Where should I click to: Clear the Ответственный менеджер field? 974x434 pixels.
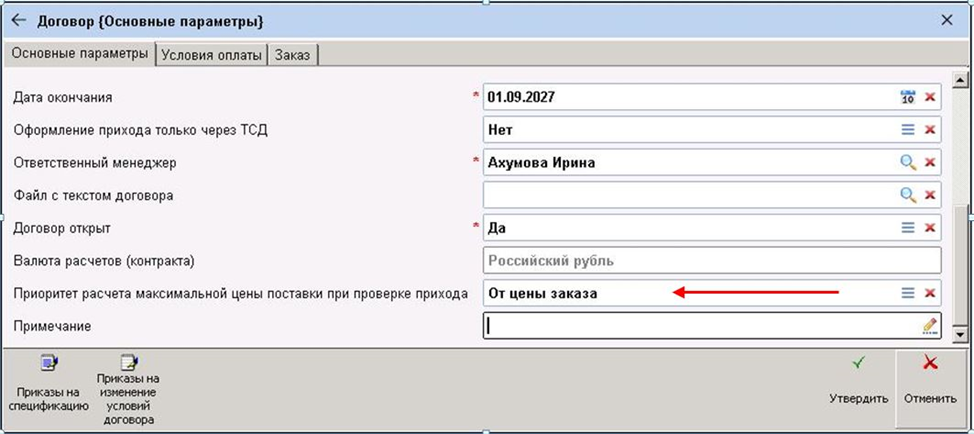pyautogui.click(x=930, y=162)
